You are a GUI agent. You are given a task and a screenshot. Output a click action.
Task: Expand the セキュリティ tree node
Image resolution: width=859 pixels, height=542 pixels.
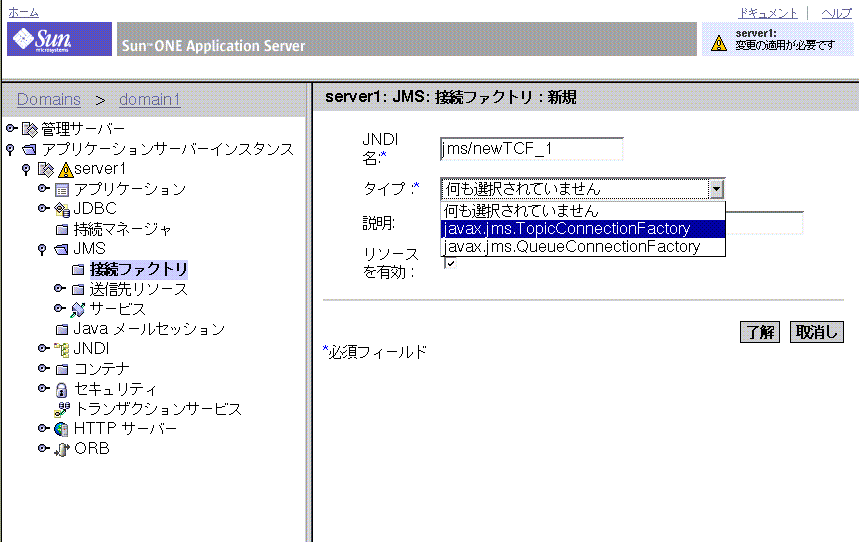(44, 388)
